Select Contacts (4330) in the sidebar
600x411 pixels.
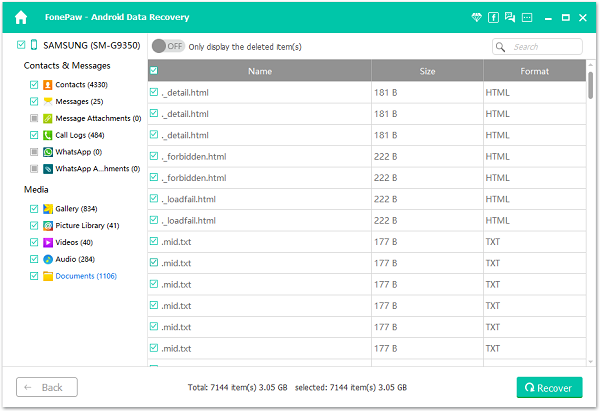tap(82, 85)
